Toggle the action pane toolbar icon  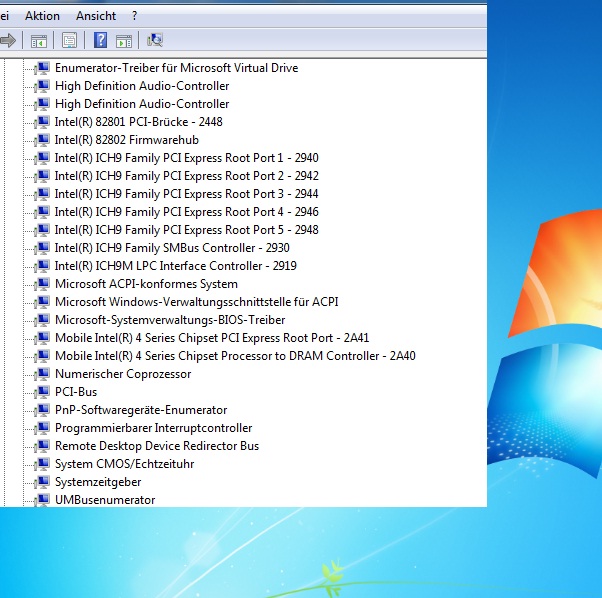point(124,40)
